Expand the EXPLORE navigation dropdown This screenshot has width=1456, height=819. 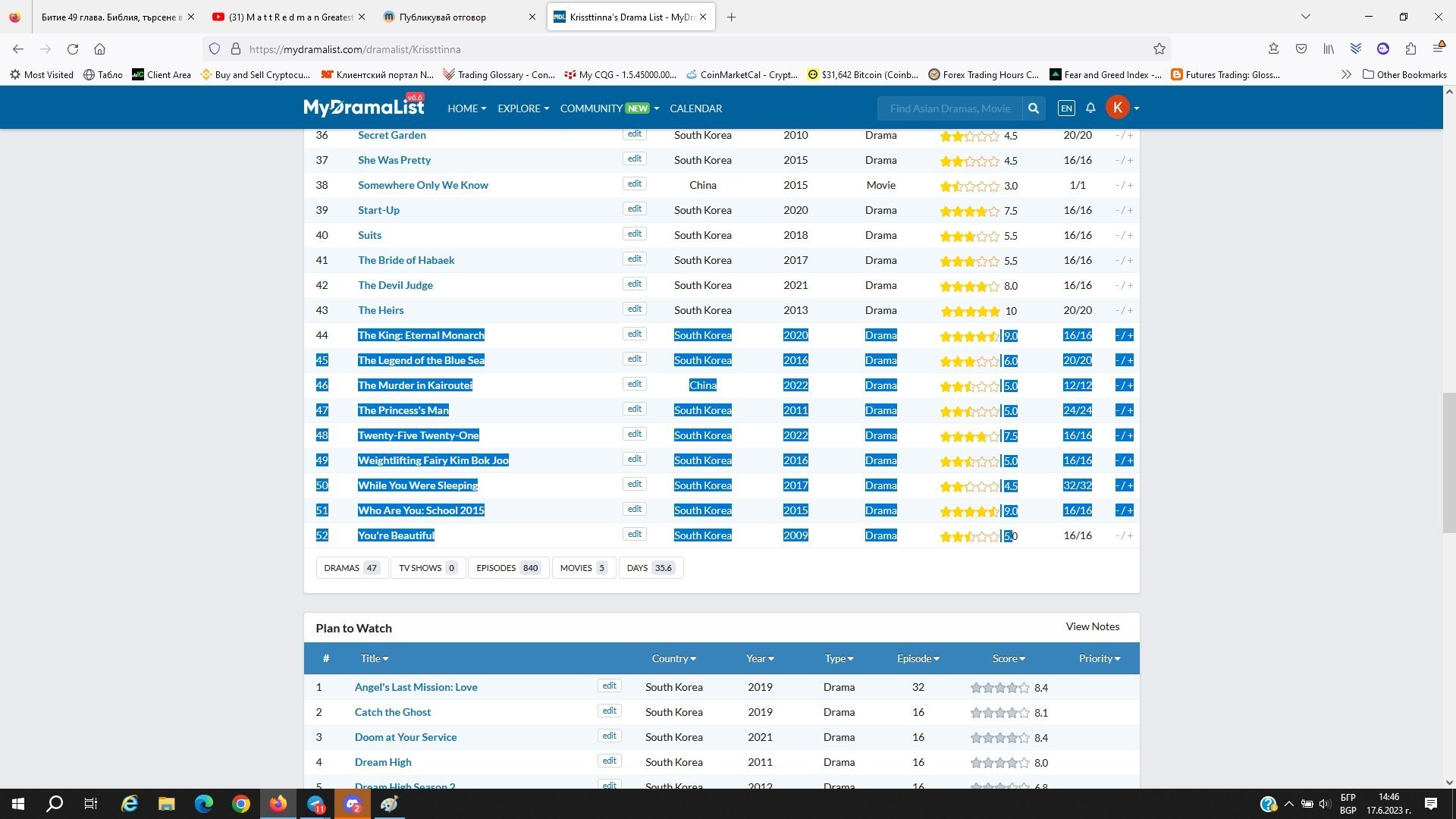click(522, 108)
